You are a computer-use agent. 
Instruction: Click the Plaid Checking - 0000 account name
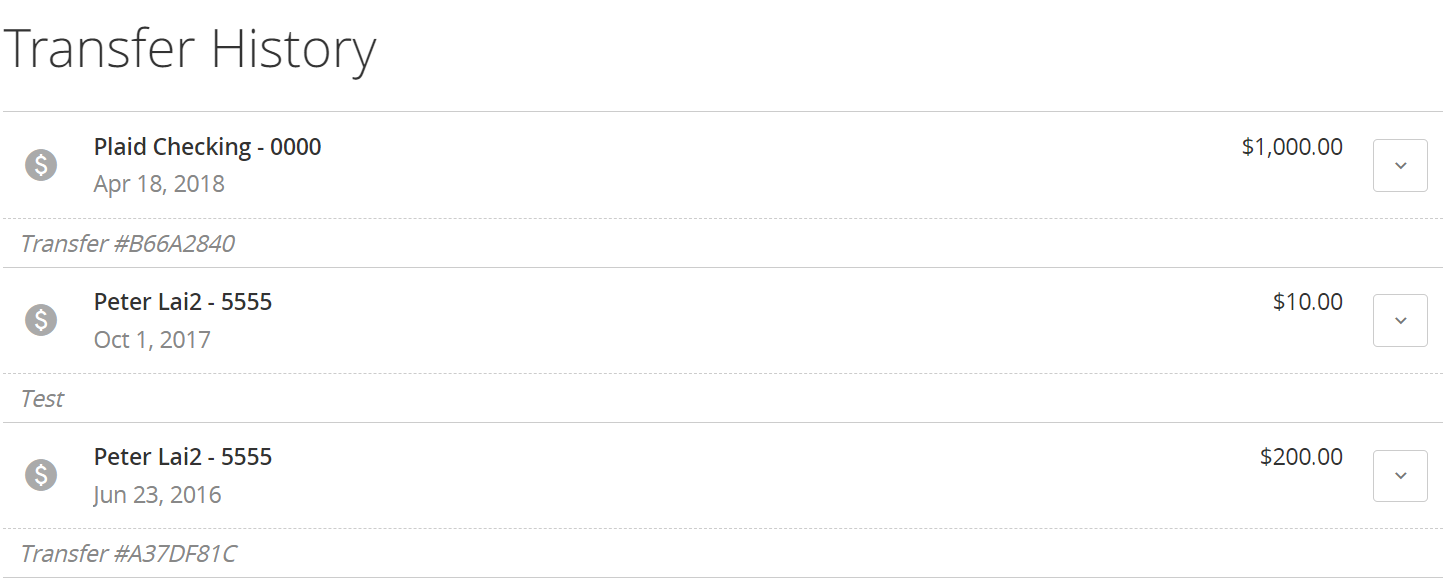[x=207, y=146]
